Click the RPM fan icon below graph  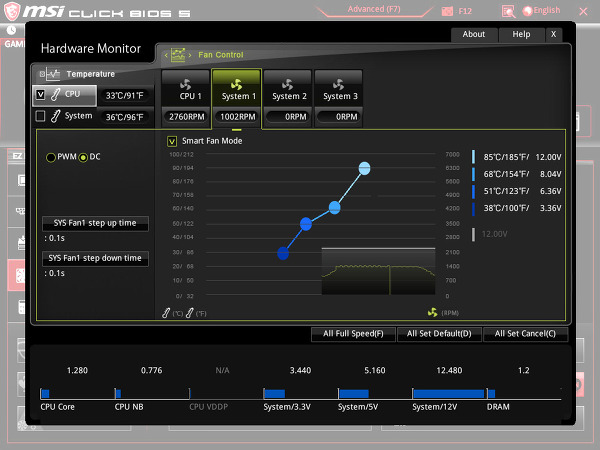[x=432, y=313]
